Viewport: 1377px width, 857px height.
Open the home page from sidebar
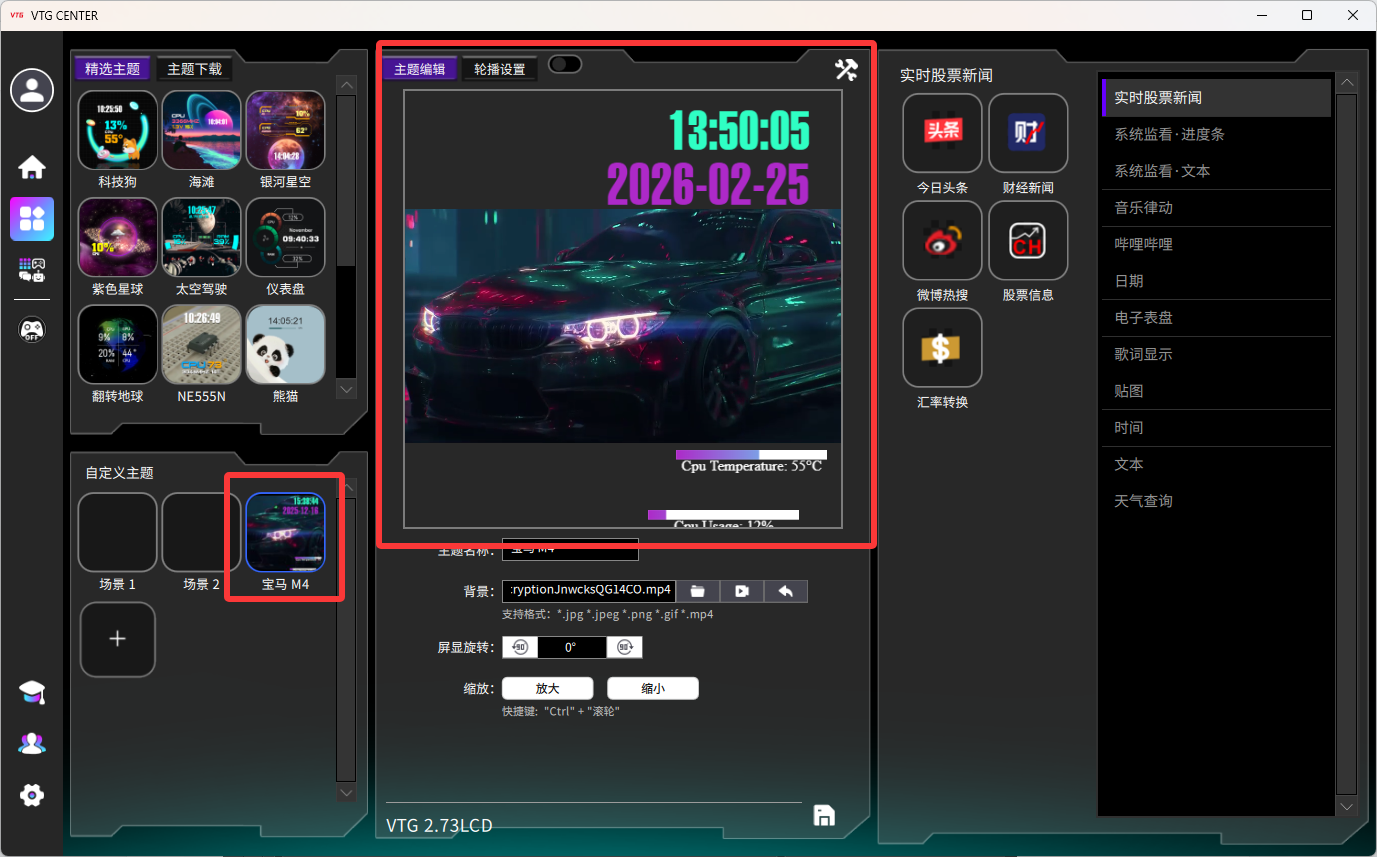point(32,167)
